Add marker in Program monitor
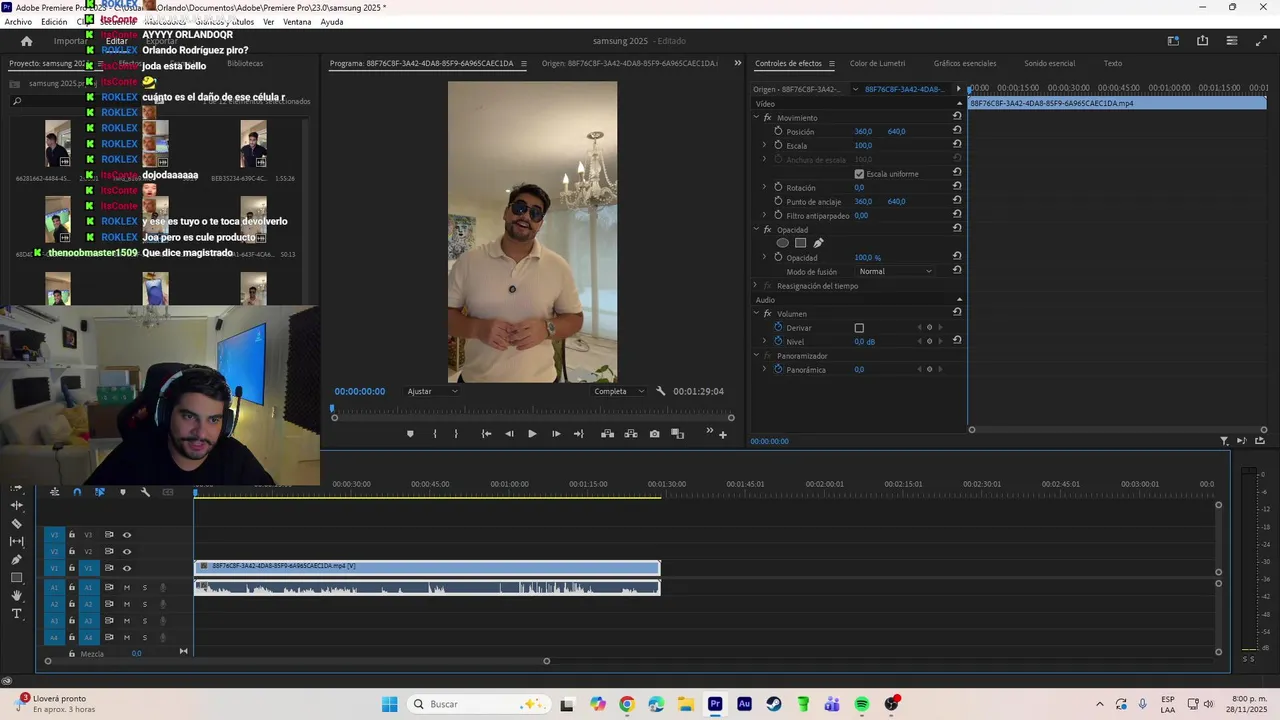Viewport: 1280px width, 720px height. point(410,434)
